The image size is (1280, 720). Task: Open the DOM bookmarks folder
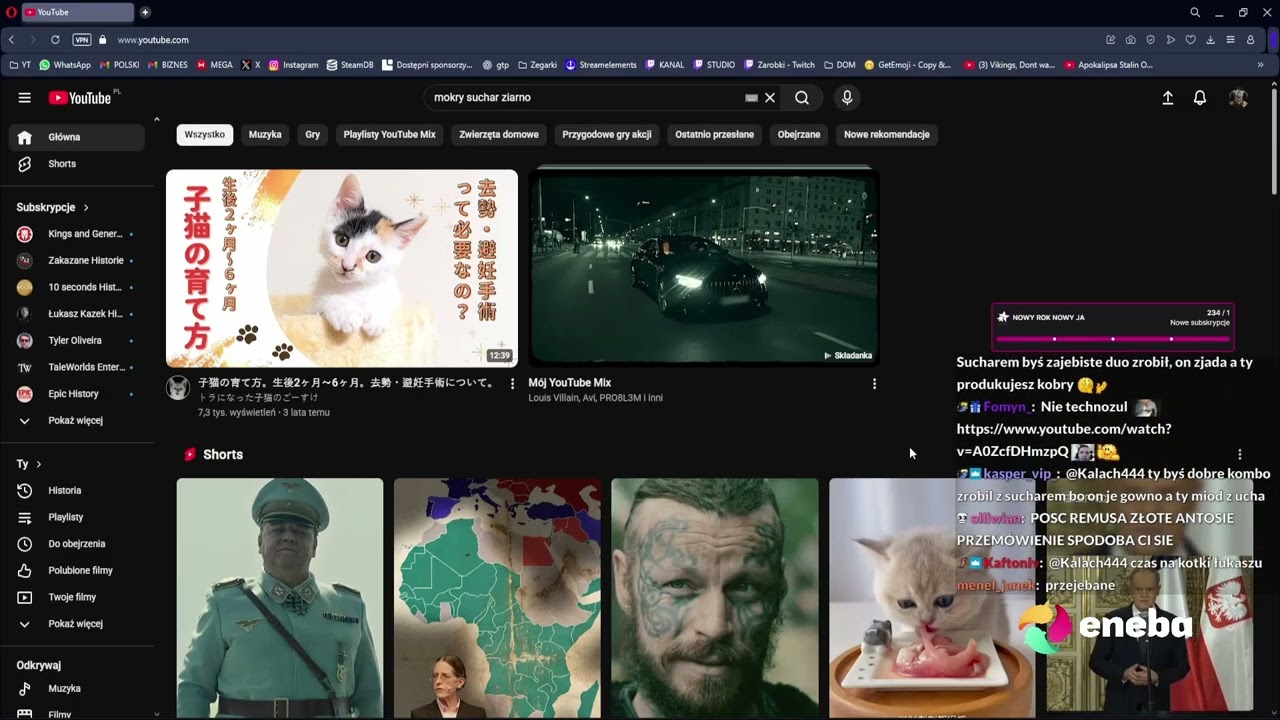click(x=840, y=65)
